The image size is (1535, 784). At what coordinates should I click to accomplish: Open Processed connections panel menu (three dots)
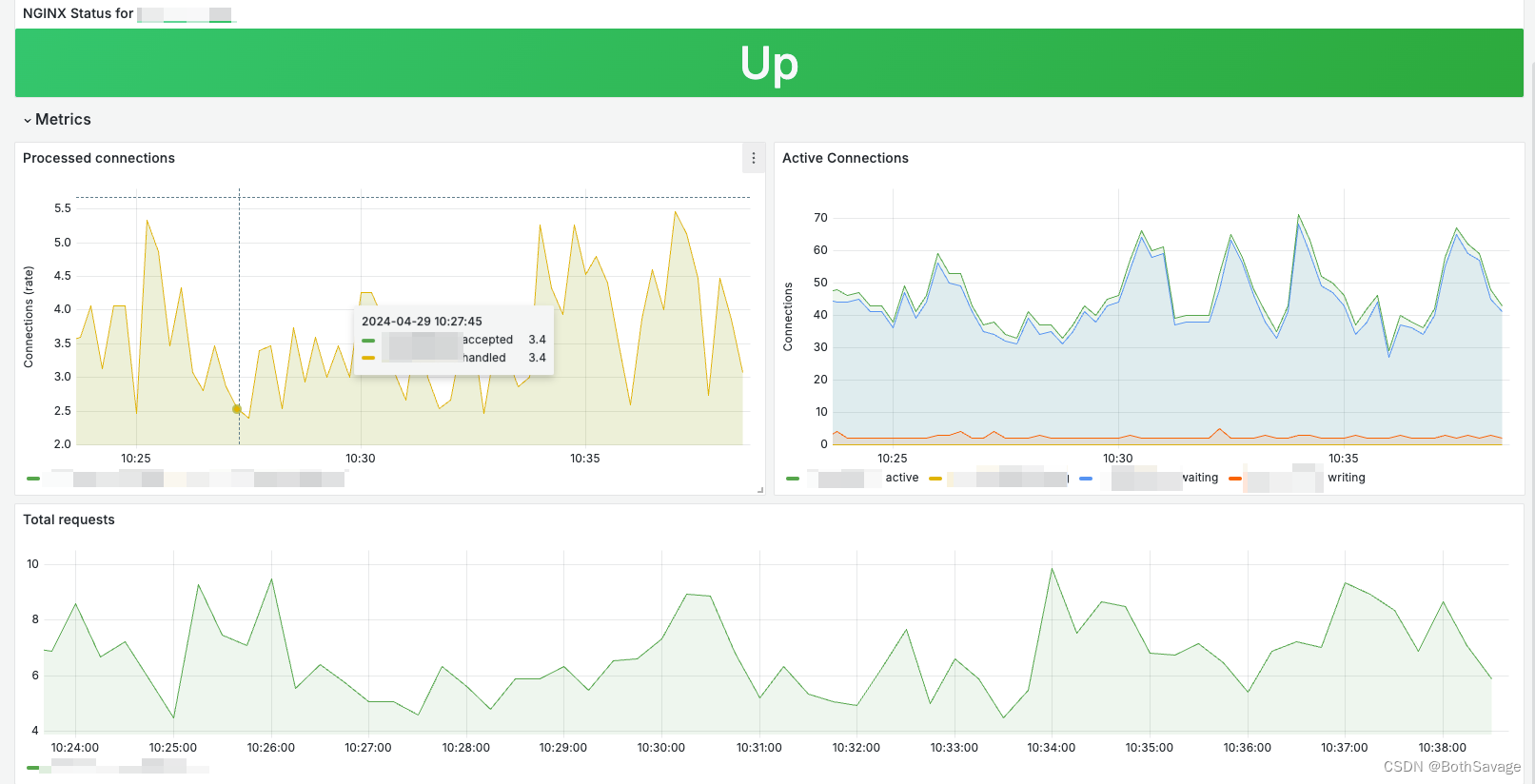(x=754, y=158)
